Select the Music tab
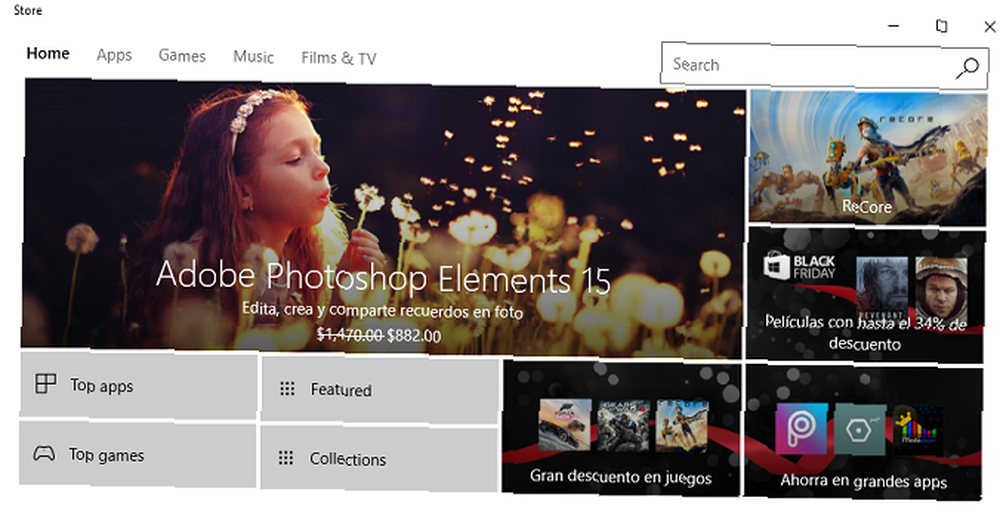This screenshot has height=516, width=1000. (x=253, y=57)
